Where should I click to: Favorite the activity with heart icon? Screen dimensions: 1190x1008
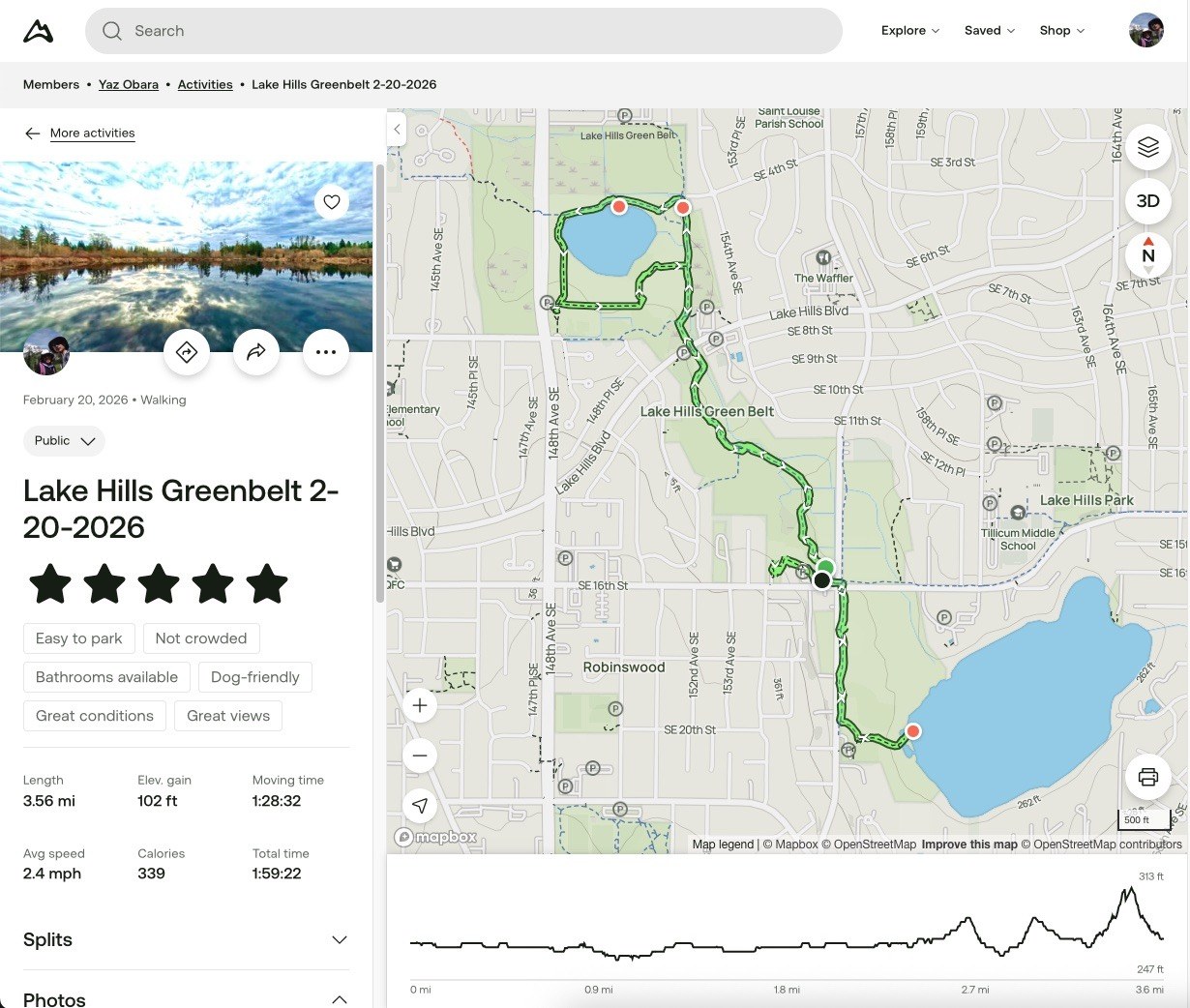(332, 202)
